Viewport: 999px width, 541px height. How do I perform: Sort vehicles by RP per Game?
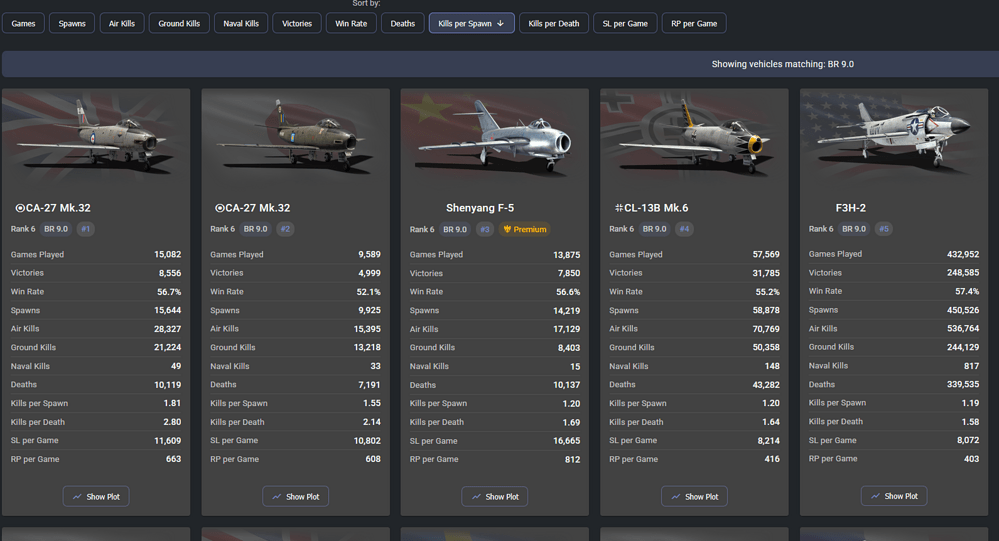coord(694,24)
